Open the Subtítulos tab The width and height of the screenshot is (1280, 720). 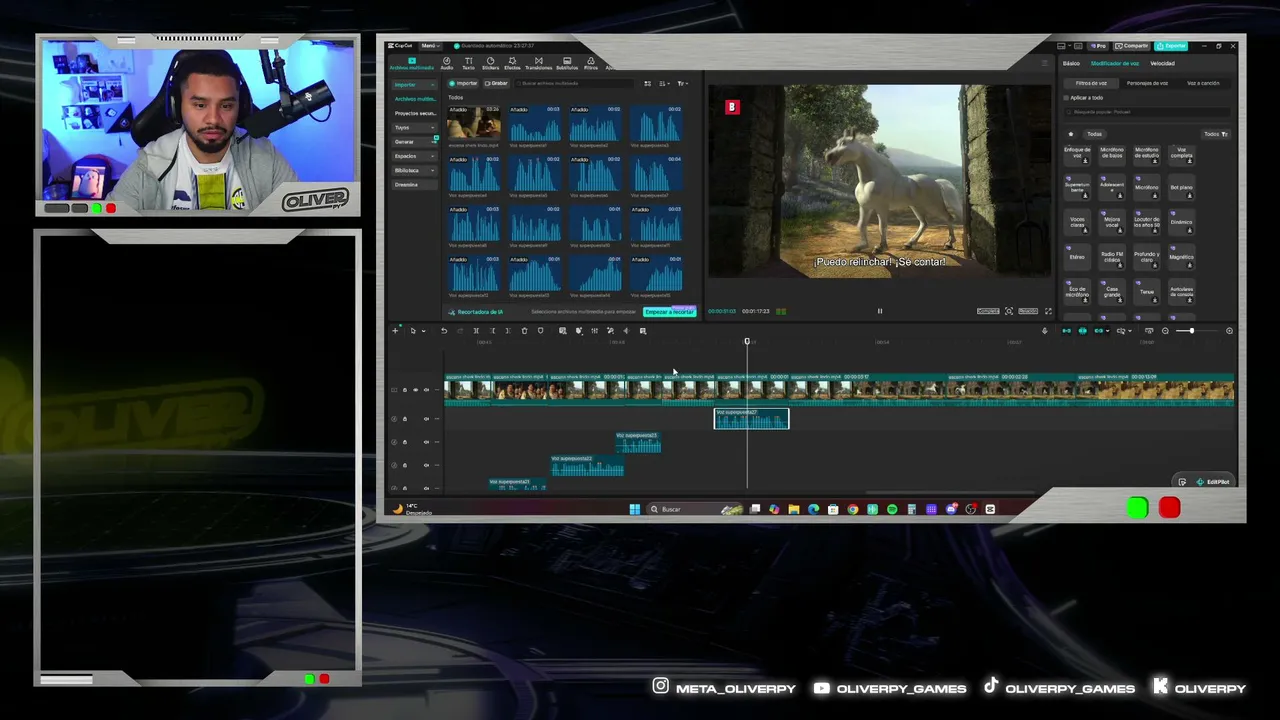coord(567,63)
